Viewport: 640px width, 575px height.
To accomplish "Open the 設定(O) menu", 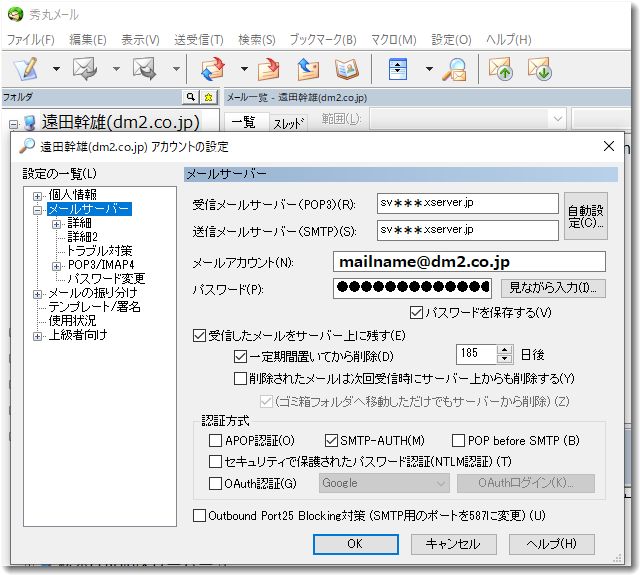I will click(451, 40).
